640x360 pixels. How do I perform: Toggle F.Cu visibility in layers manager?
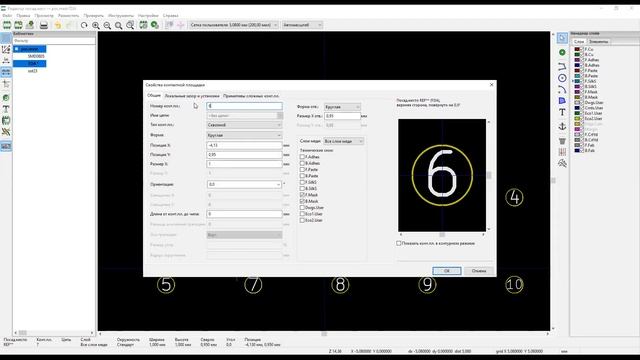582,49
